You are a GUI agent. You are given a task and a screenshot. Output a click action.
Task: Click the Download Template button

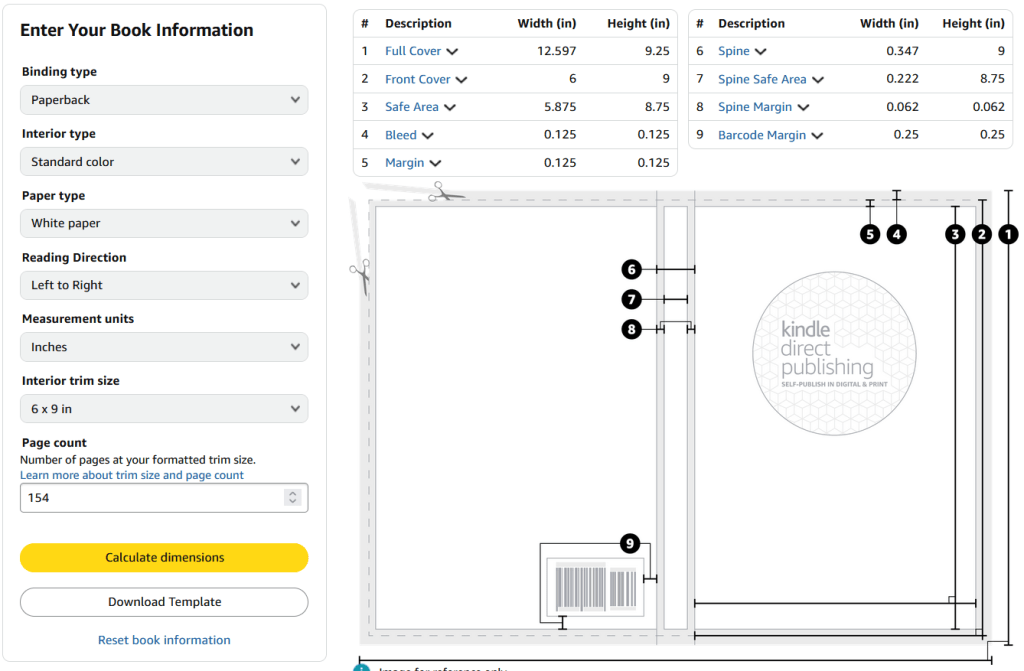164,602
